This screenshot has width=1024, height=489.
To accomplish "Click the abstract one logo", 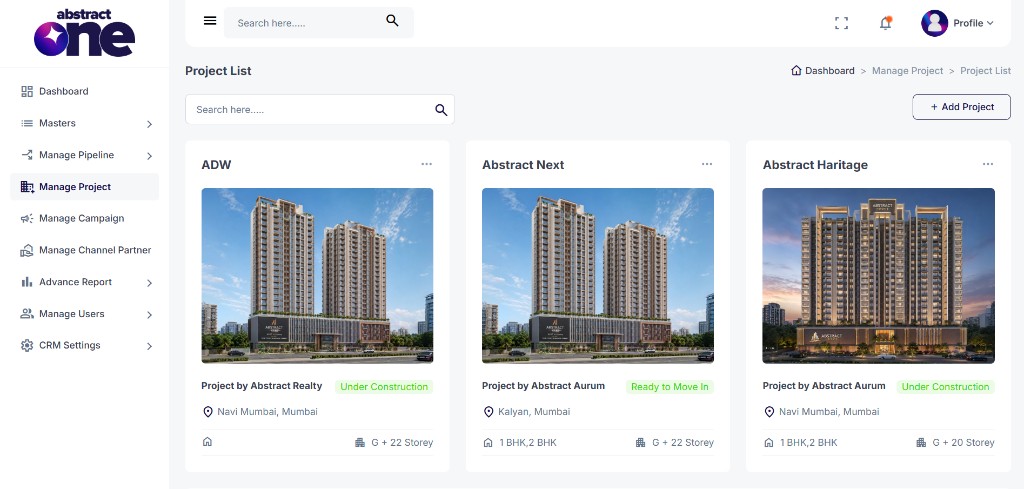I will pyautogui.click(x=84, y=33).
